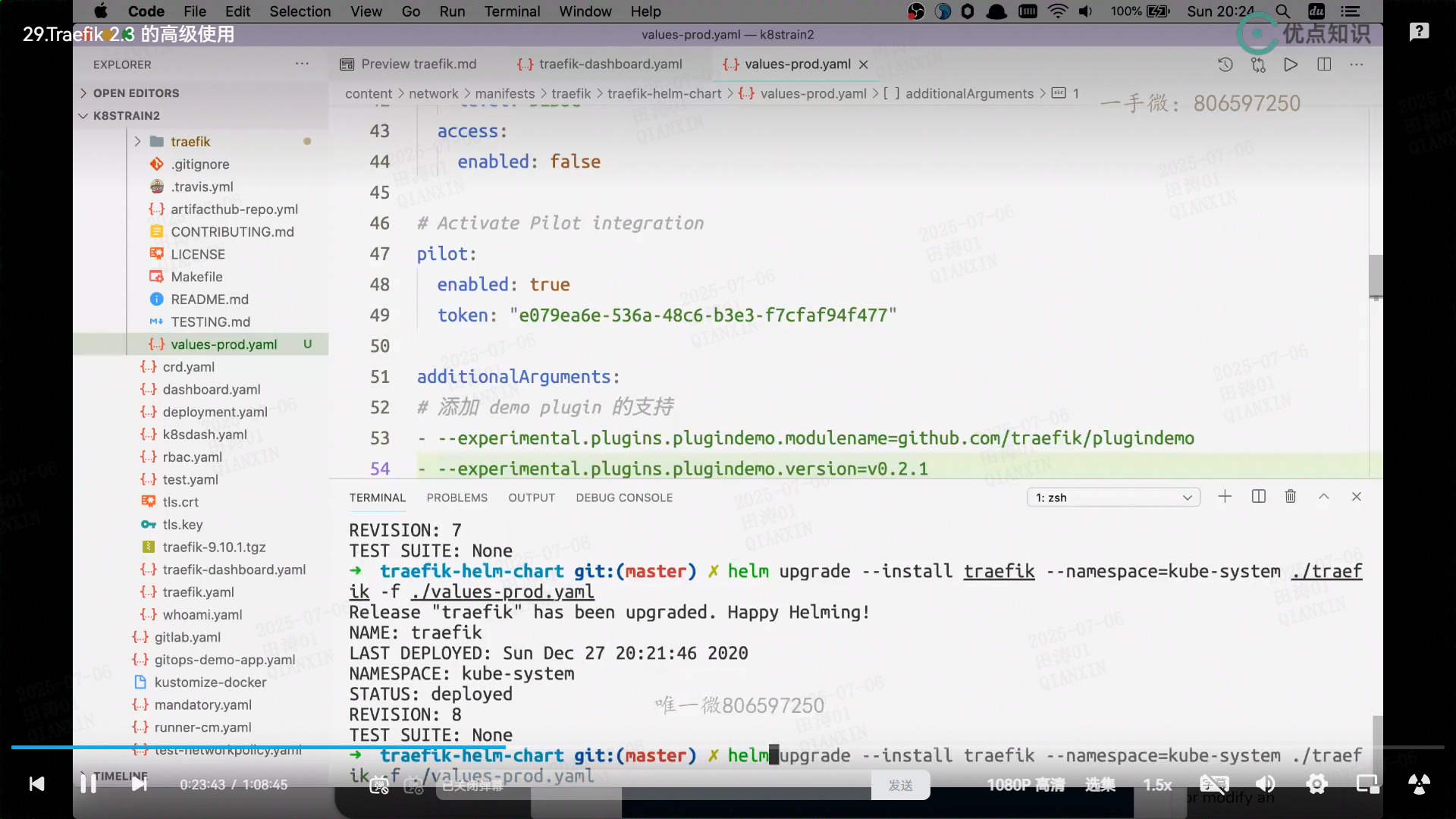The height and width of the screenshot is (819, 1456).
Task: Click the View Changes history icon
Action: click(1225, 64)
